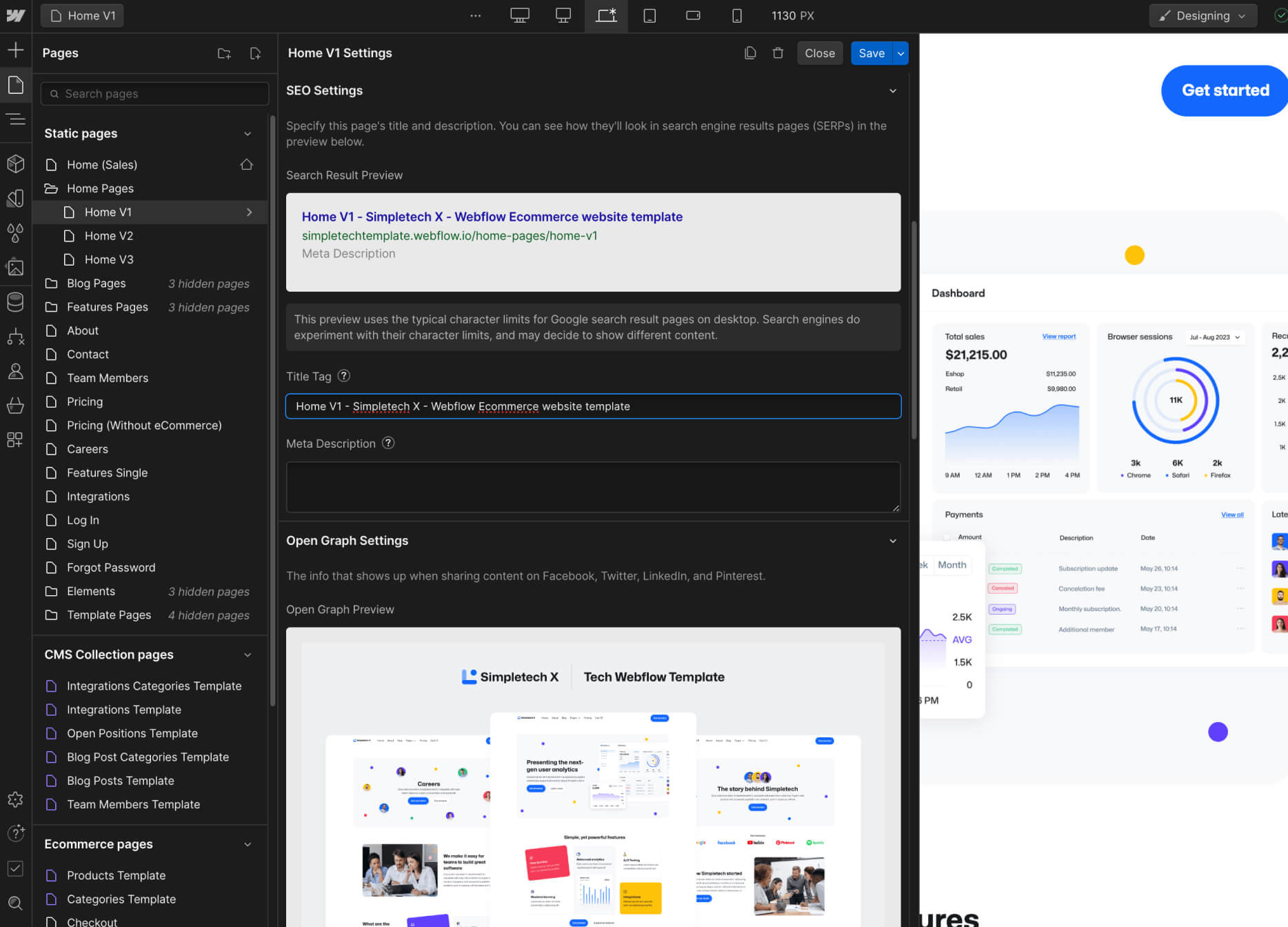Viewport: 1288px width, 927px height.
Task: Close the Home V1 Settings panel
Action: 820,52
